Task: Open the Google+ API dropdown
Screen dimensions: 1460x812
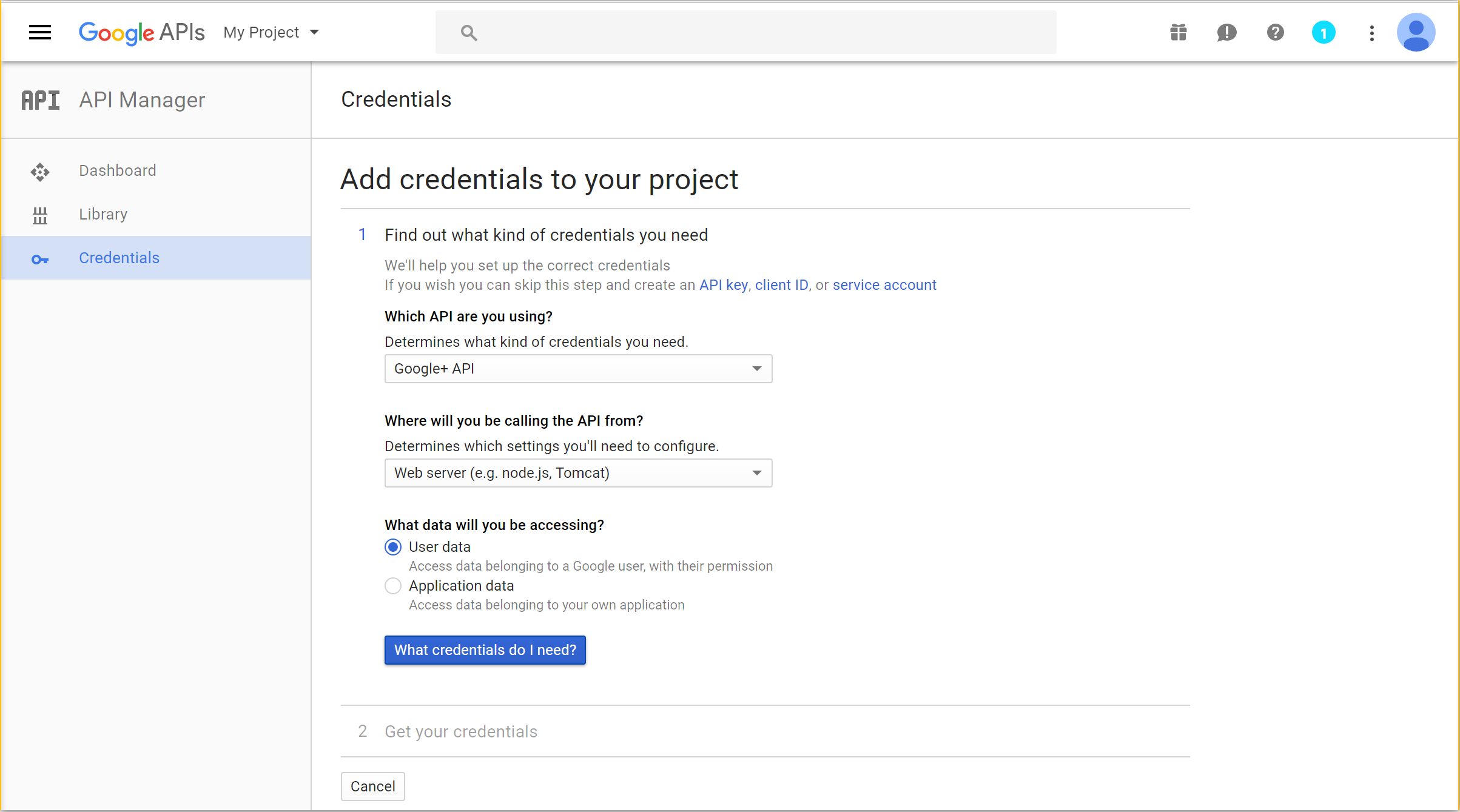Action: click(578, 369)
